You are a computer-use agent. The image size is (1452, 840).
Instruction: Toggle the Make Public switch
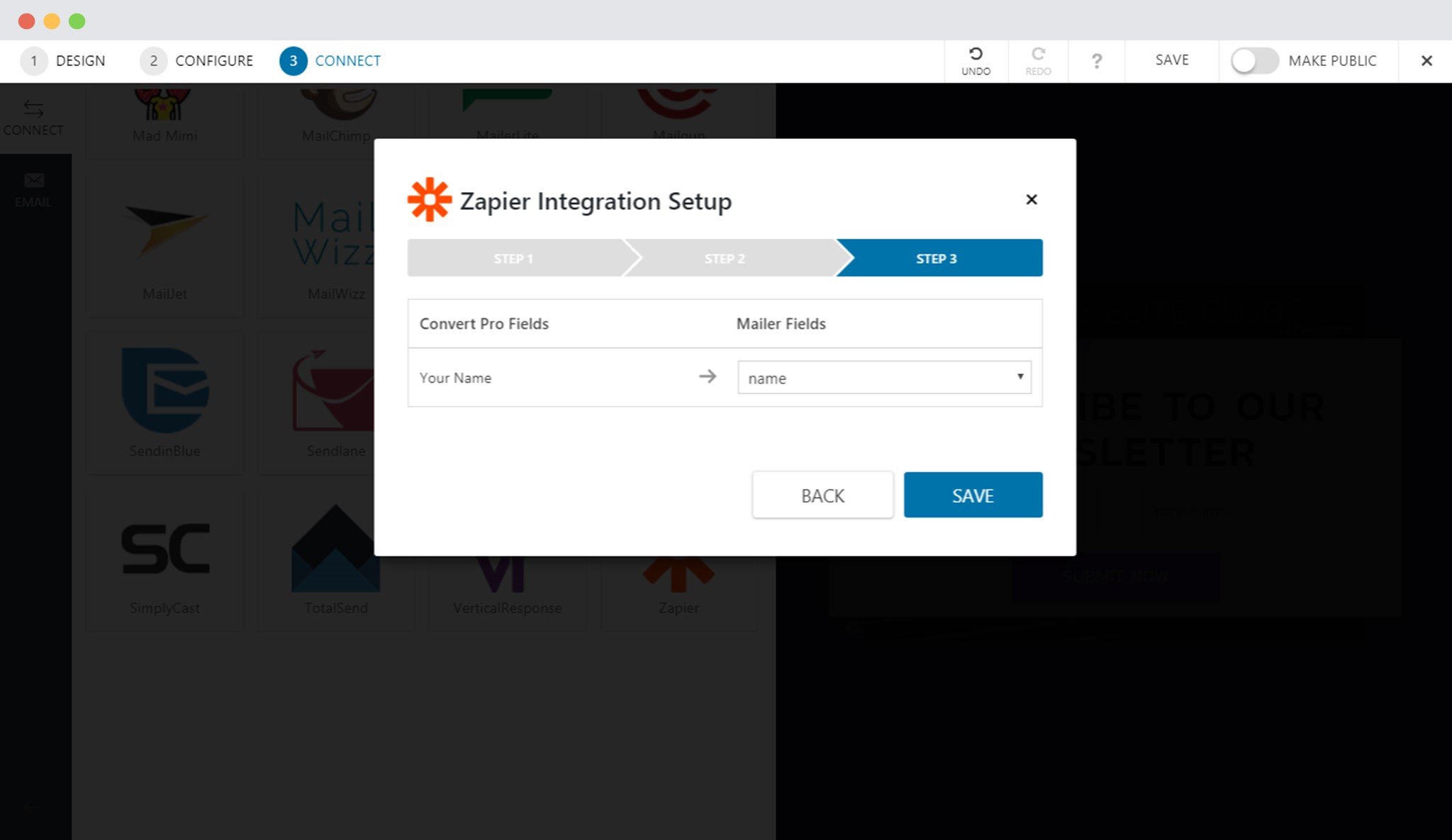point(1254,61)
